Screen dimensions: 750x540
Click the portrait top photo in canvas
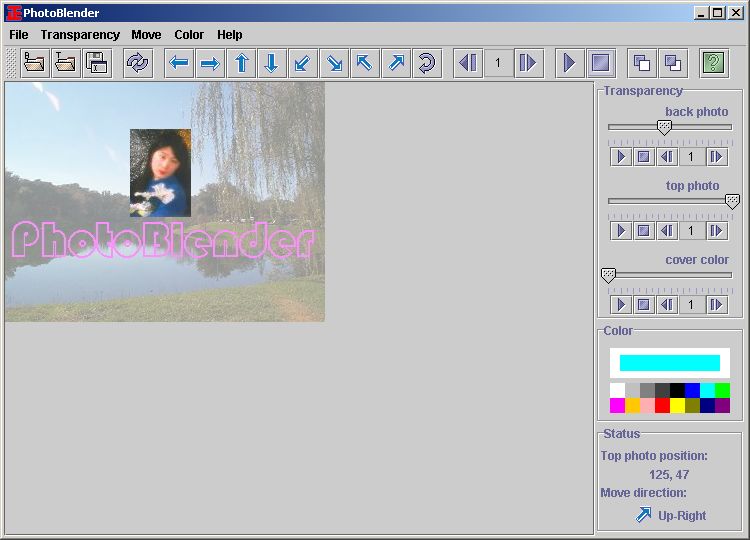coord(160,173)
